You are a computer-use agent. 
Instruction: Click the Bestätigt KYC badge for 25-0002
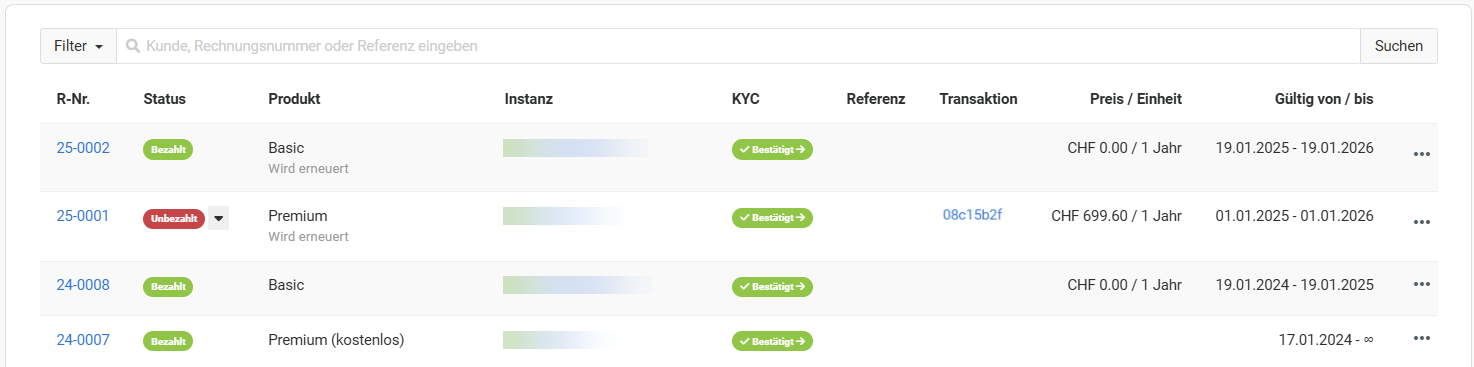[772, 149]
